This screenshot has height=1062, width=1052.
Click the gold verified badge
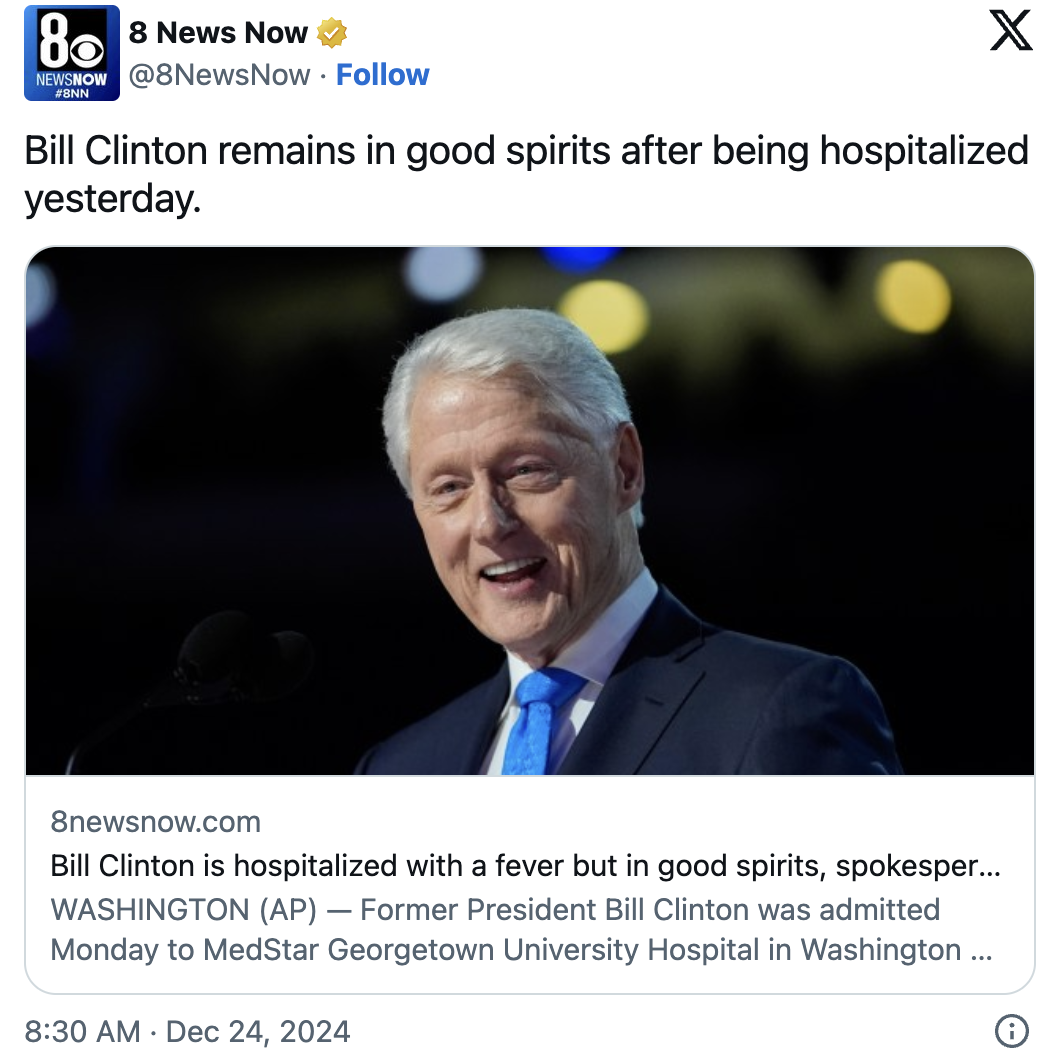331,33
